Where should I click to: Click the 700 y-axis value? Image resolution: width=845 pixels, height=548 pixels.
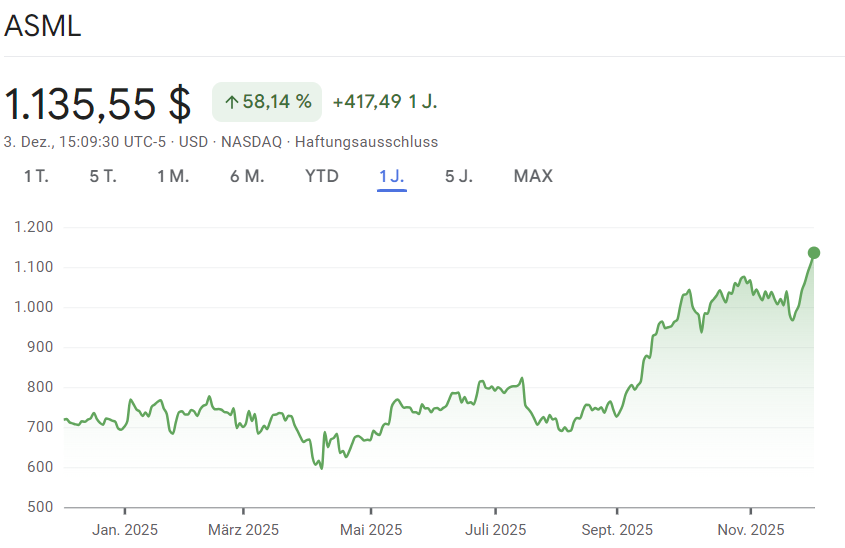(x=40, y=427)
